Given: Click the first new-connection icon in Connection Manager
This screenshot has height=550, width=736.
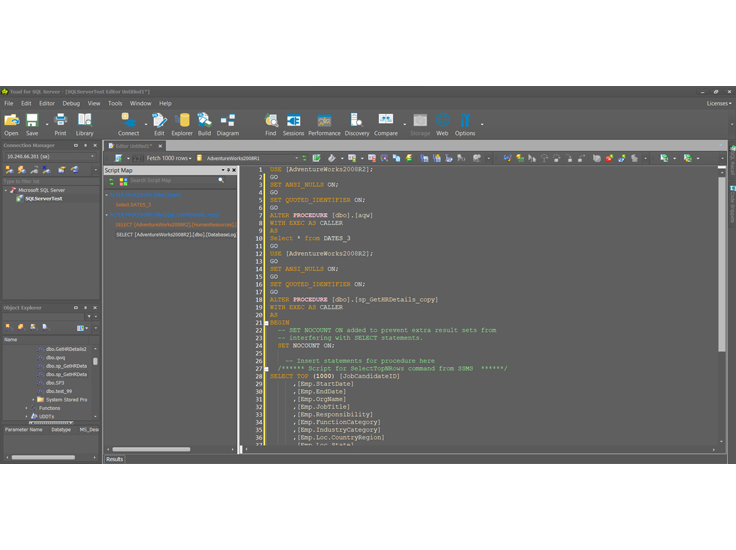Looking at the screenshot, I should tap(9, 170).
